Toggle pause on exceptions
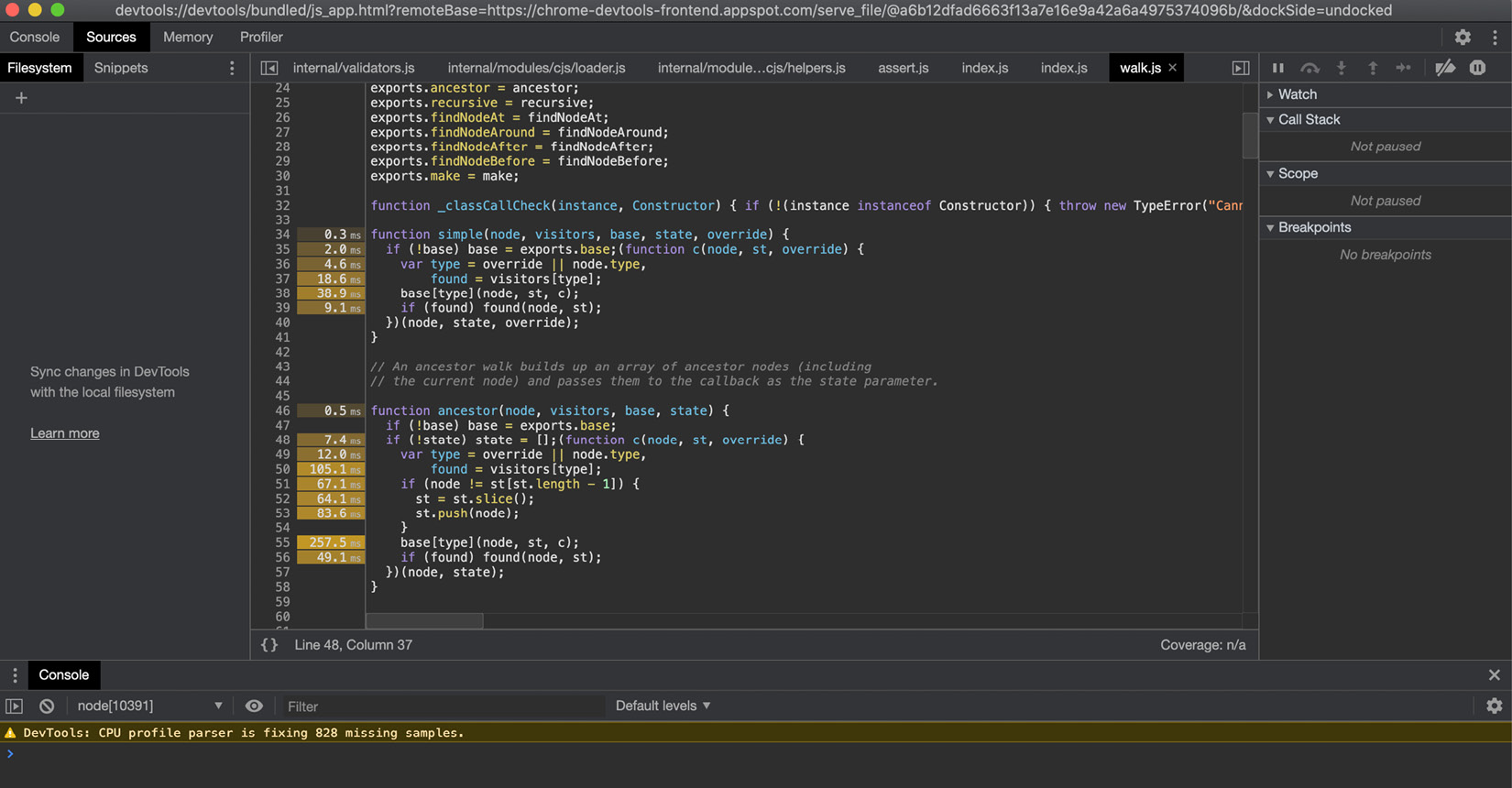This screenshot has width=1512, height=788. tap(1478, 68)
